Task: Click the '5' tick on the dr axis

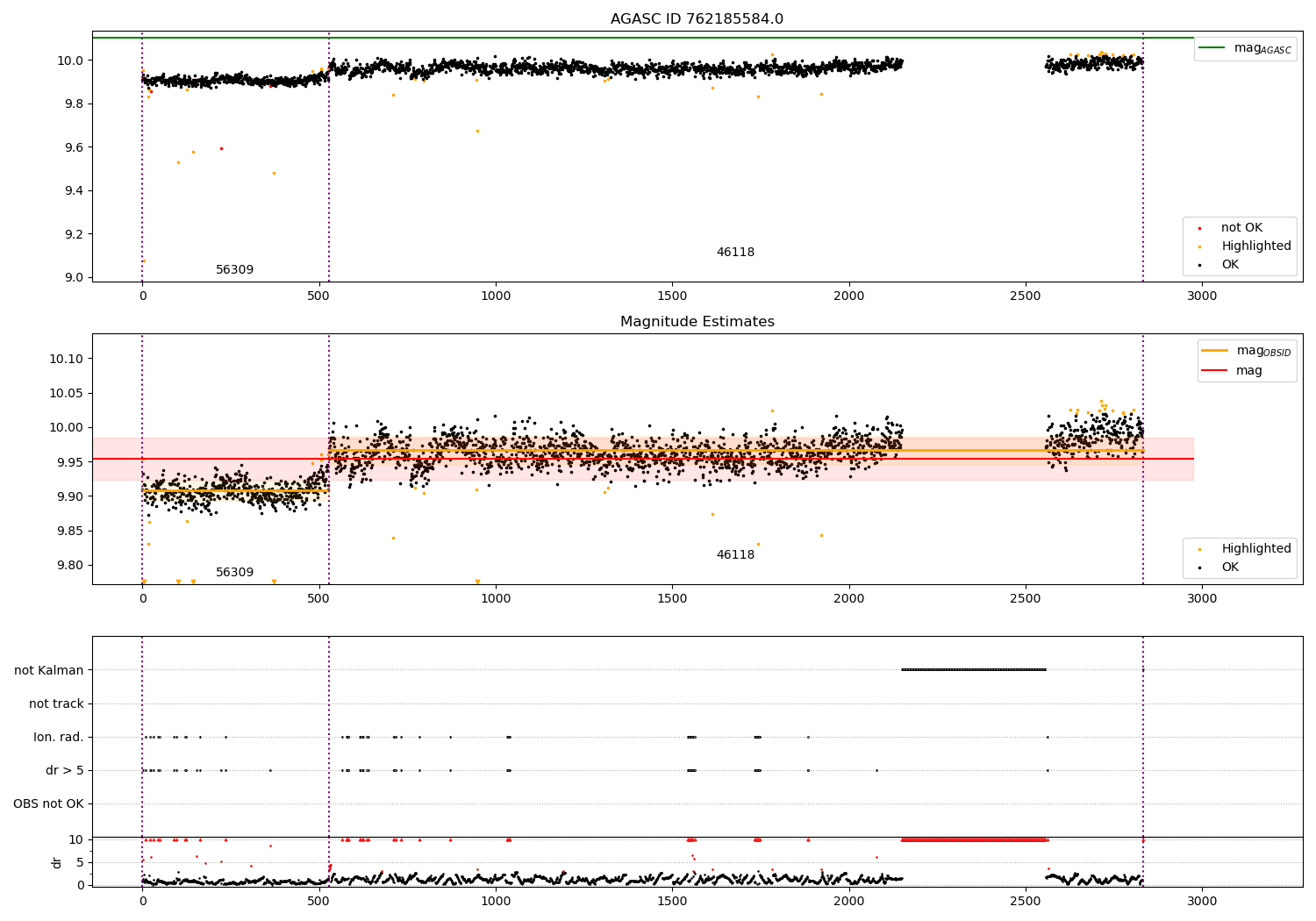Action: pyautogui.click(x=81, y=862)
